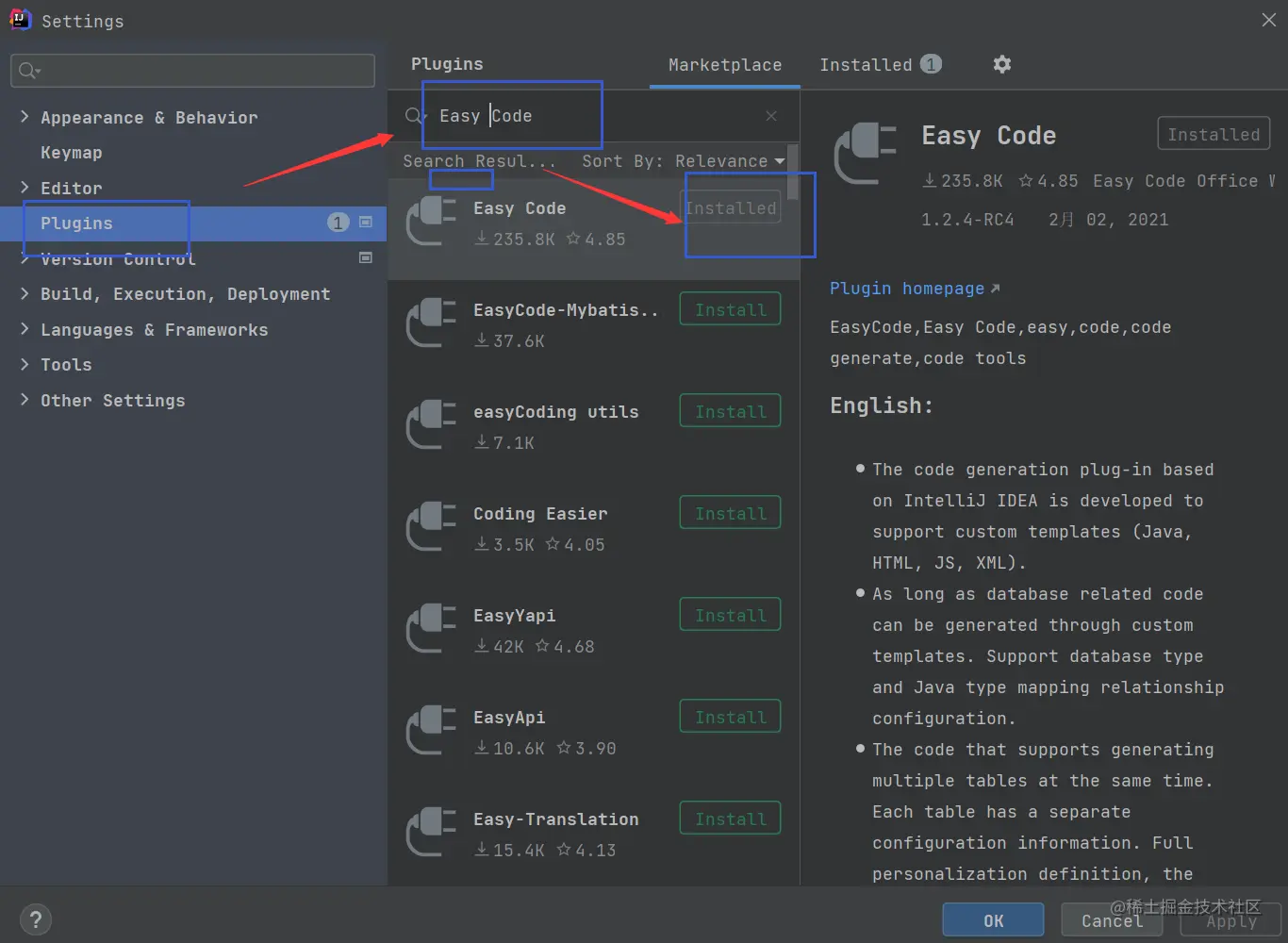Click the Installed button in the Easy Code details header

[1214, 134]
